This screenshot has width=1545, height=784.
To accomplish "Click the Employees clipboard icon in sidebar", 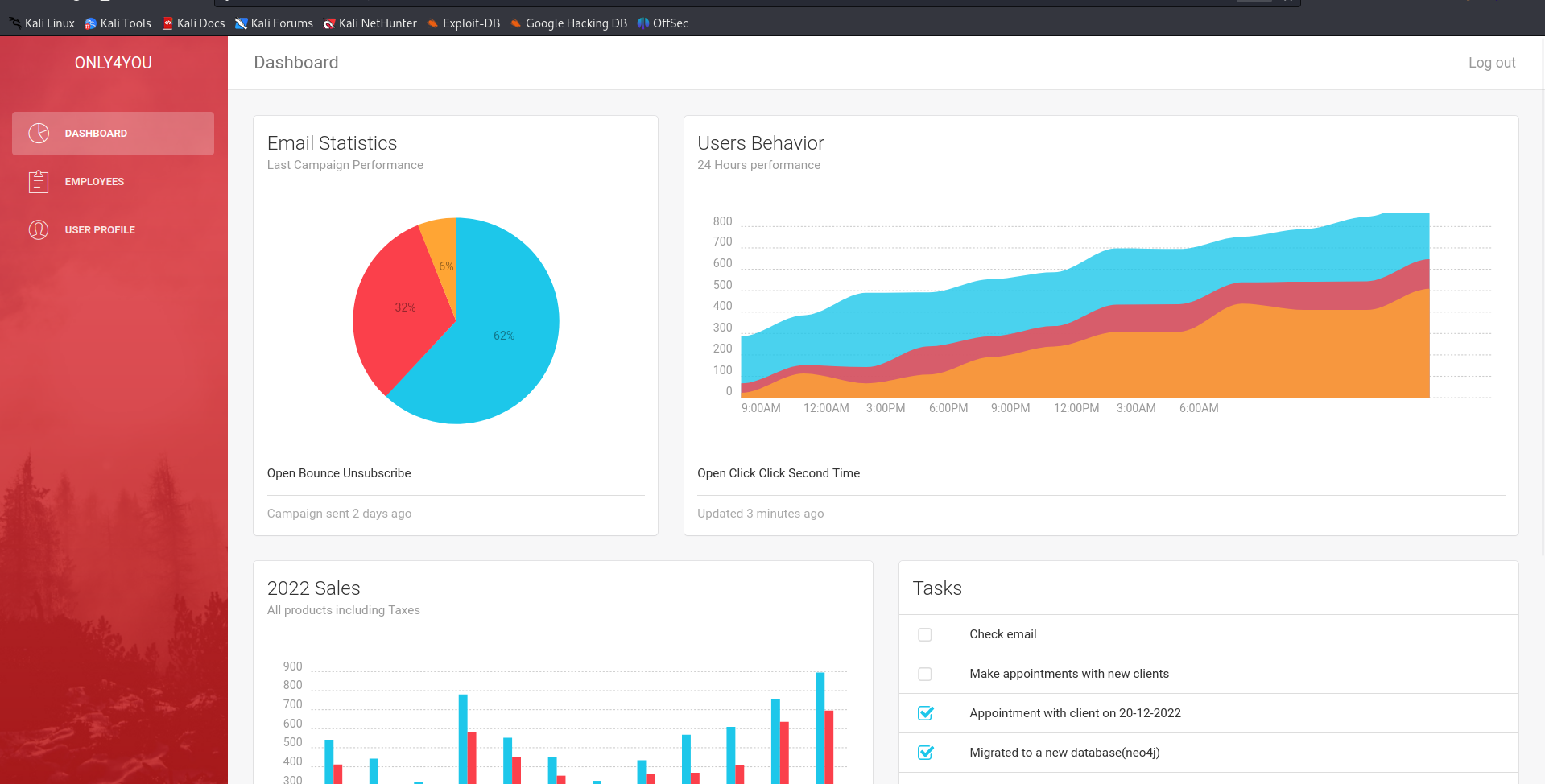I will click(39, 182).
